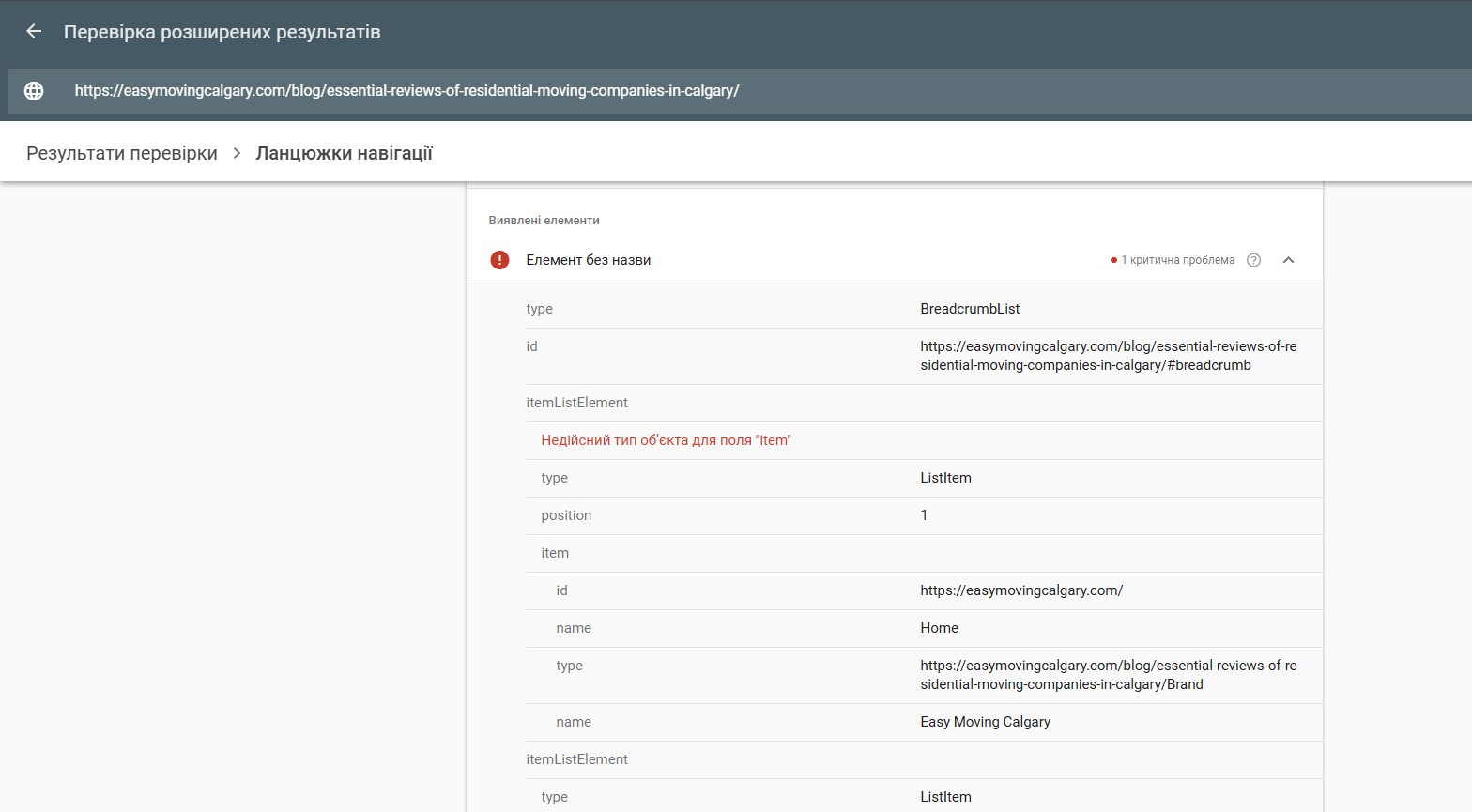Select the 'Ланцюжки навігації' breadcrumb
This screenshot has width=1472, height=812.
pos(344,153)
